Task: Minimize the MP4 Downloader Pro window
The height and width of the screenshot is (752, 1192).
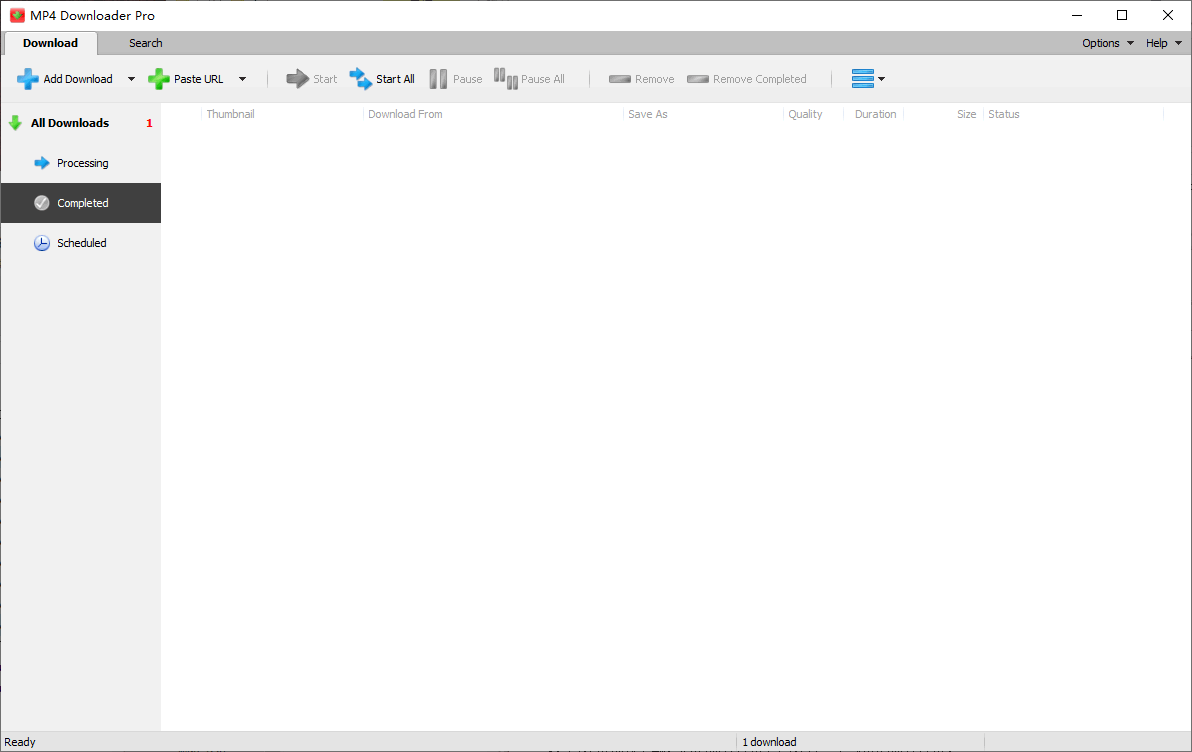Action: click(x=1076, y=15)
